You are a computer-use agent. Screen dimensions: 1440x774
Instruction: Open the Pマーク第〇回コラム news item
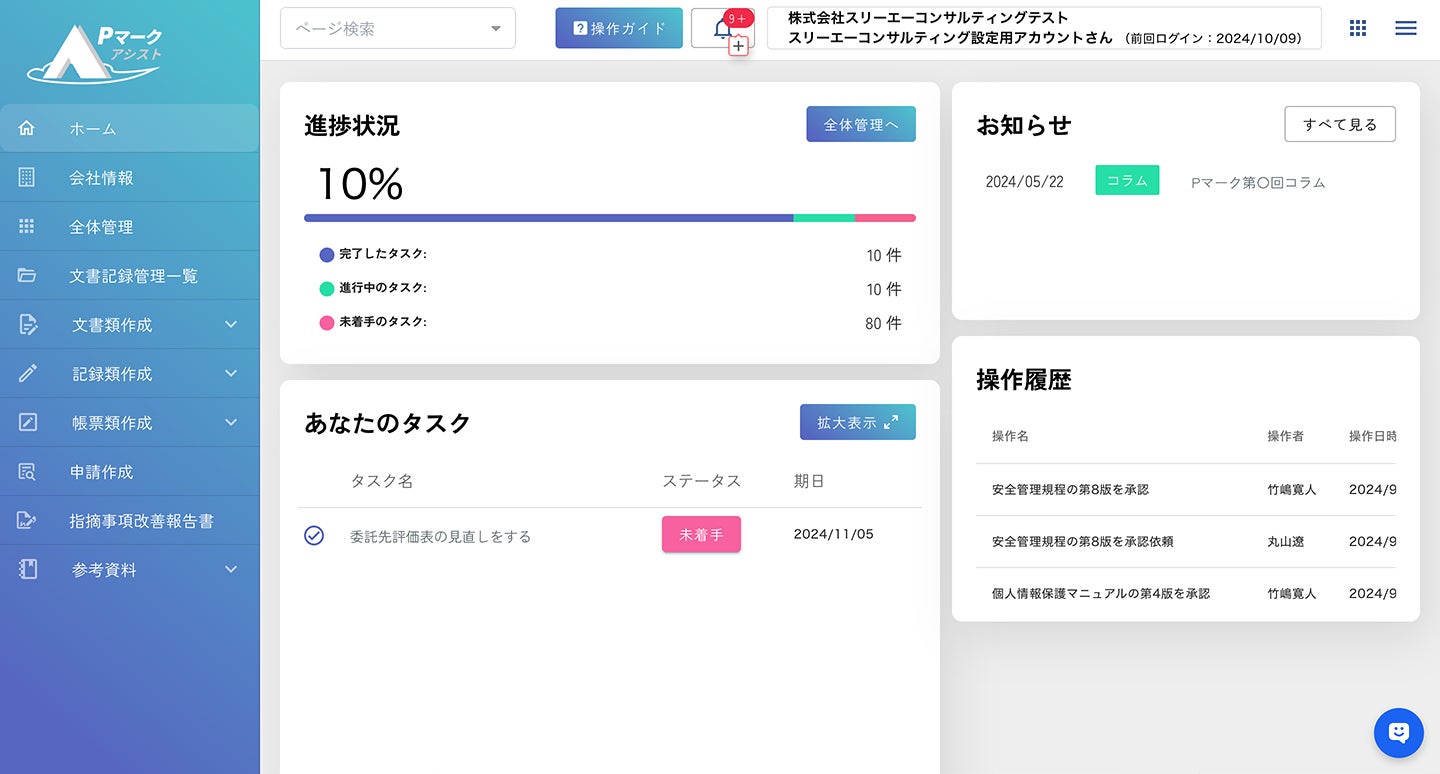click(1257, 183)
